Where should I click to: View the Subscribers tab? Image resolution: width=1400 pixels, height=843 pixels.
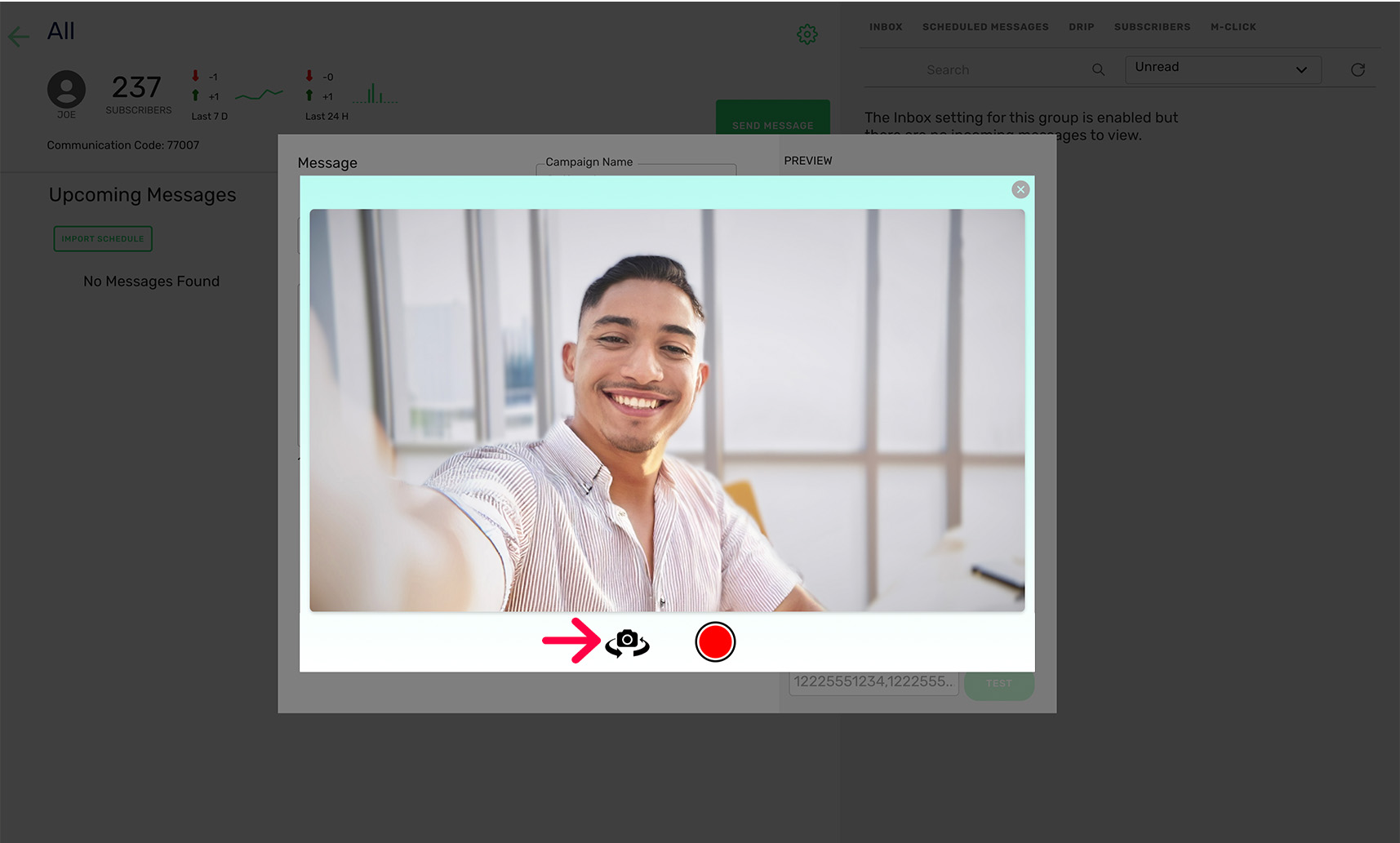pyautogui.click(x=1152, y=27)
